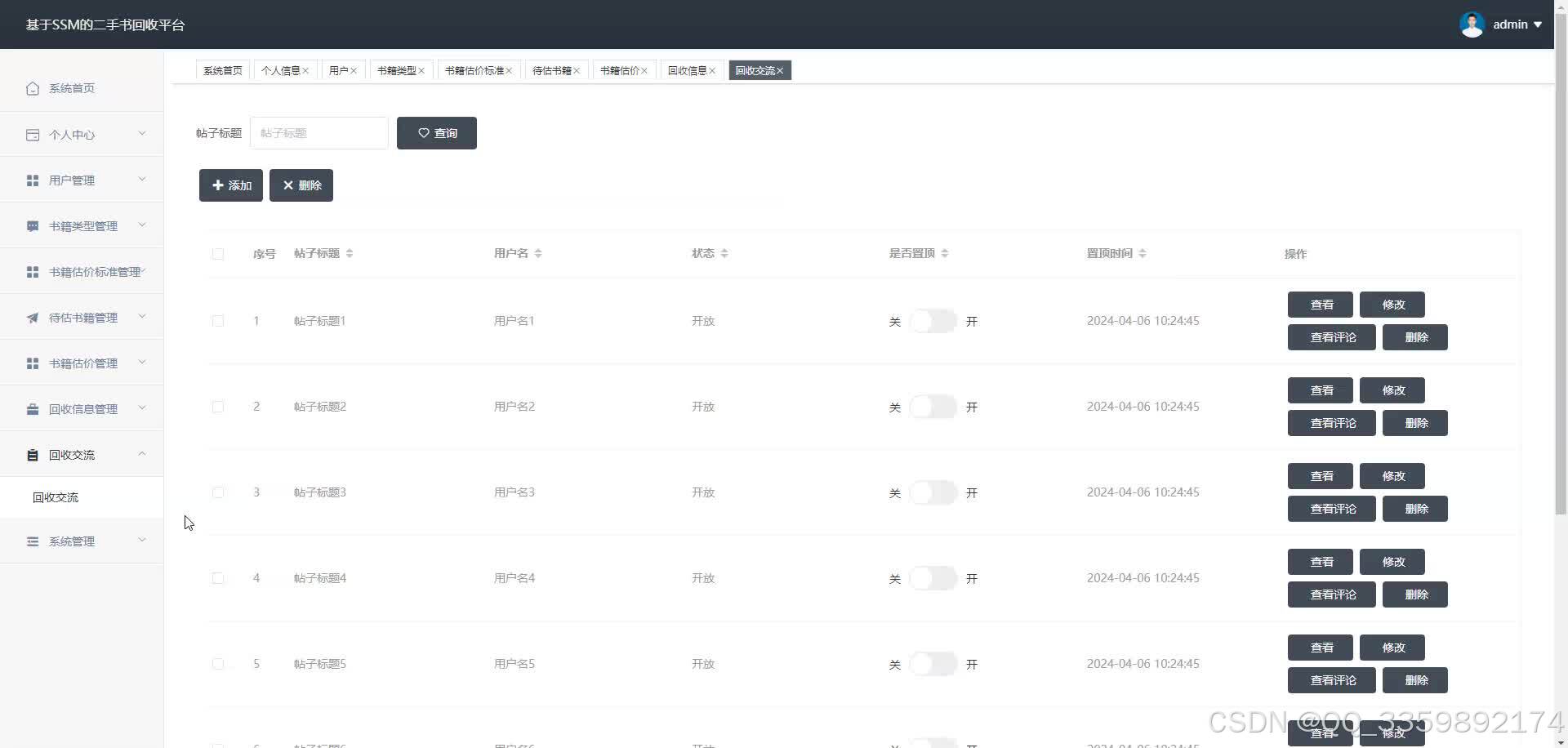The height and width of the screenshot is (748, 1568).
Task: Expand the 系统管理 menu chevron
Action: 142,541
